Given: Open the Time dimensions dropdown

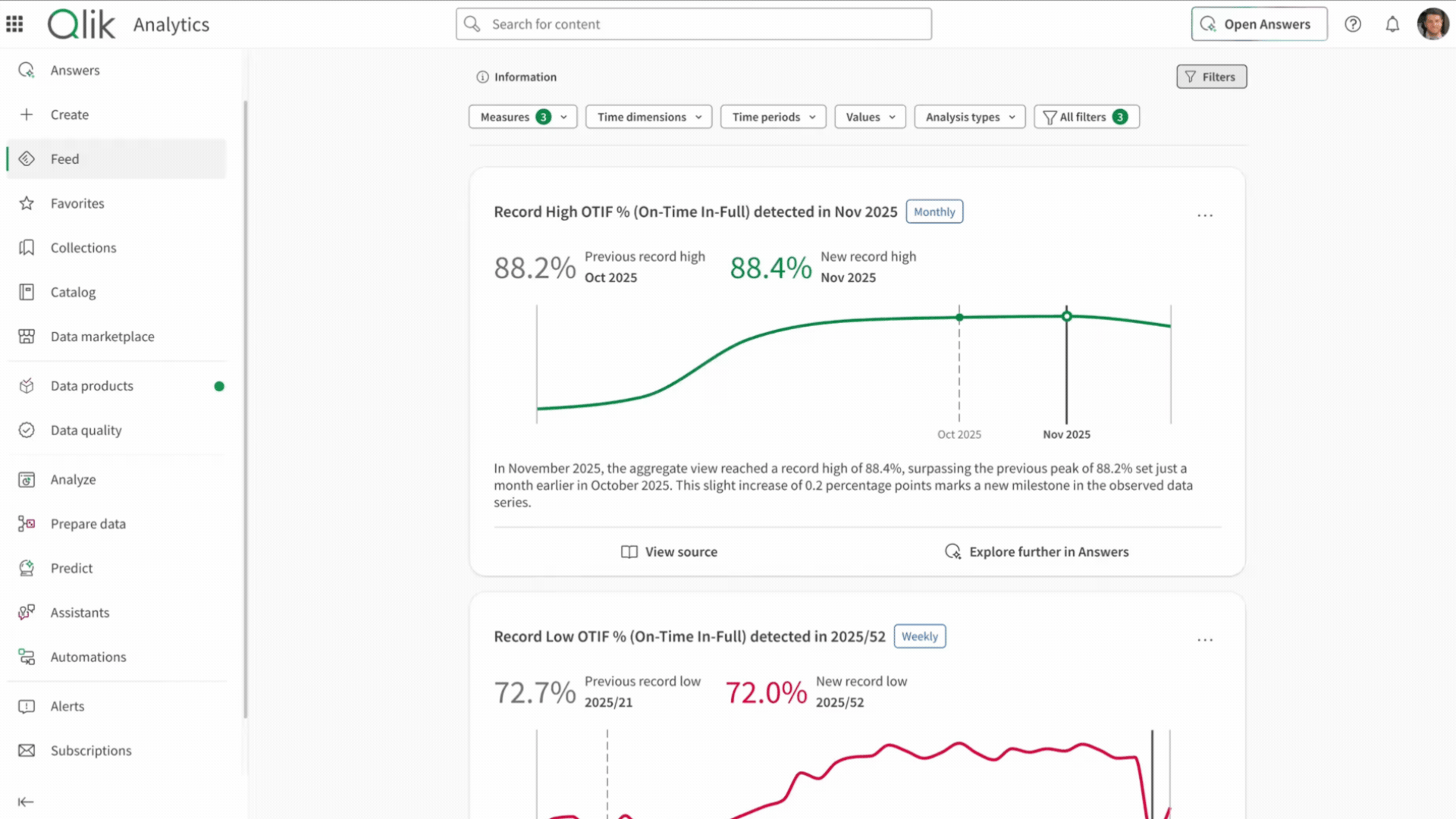Looking at the screenshot, I should click(648, 117).
